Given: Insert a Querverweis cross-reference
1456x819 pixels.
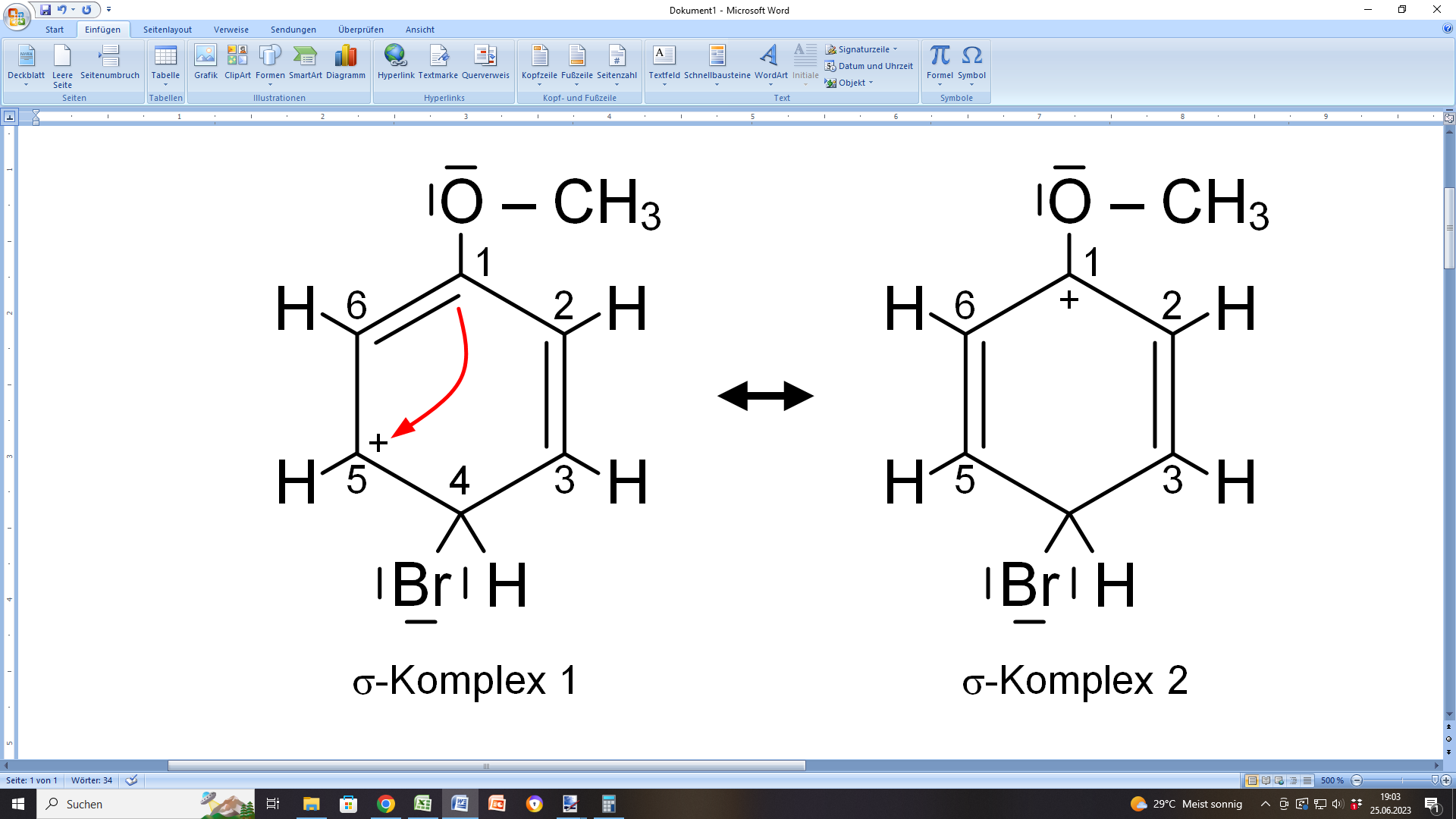Looking at the screenshot, I should pos(485,62).
